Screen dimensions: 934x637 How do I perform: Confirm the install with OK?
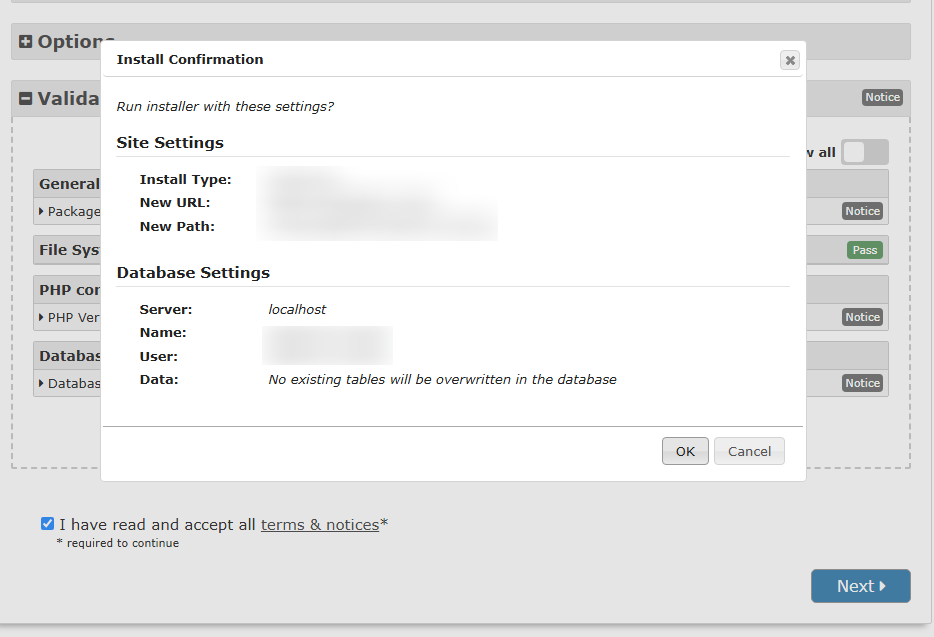[685, 451]
